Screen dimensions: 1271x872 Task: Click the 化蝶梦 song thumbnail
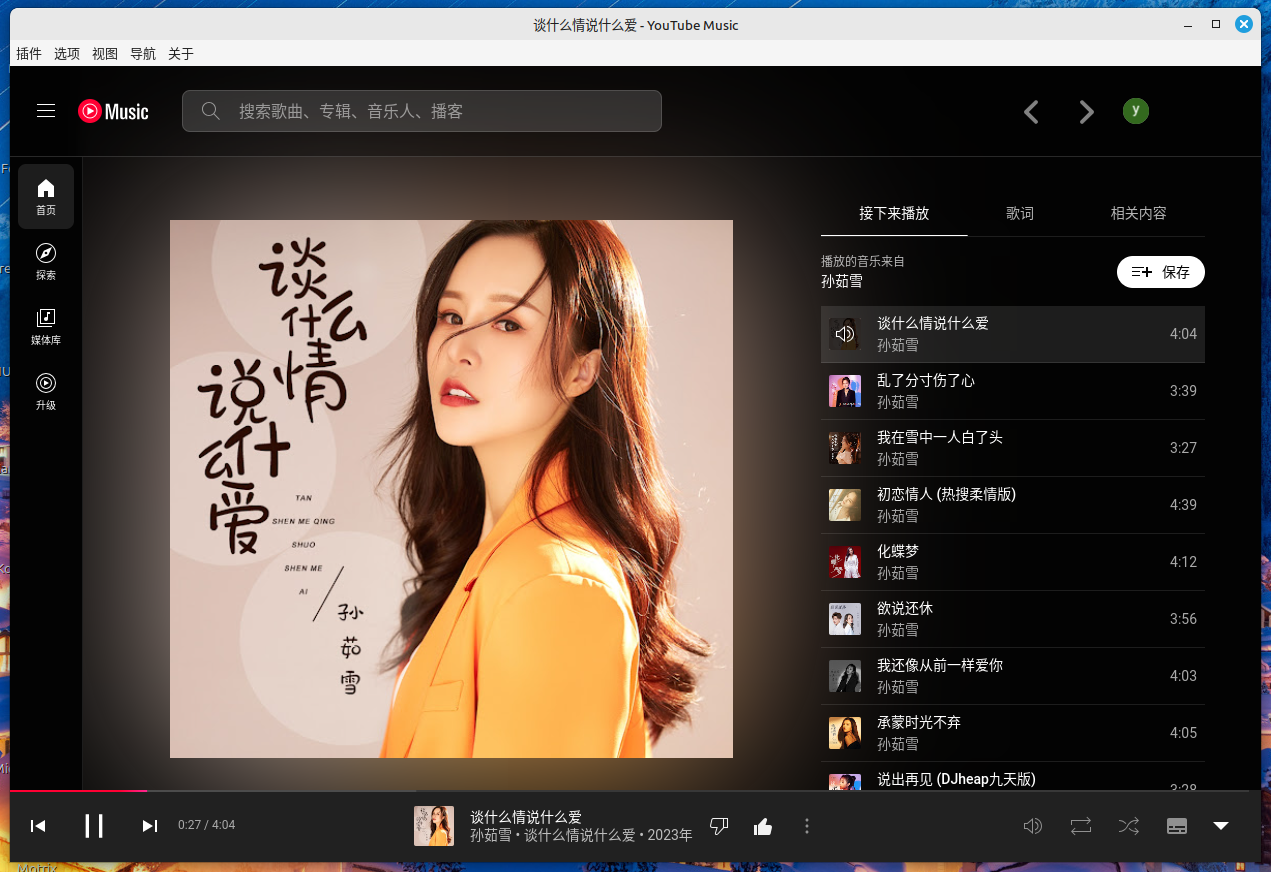[845, 562]
